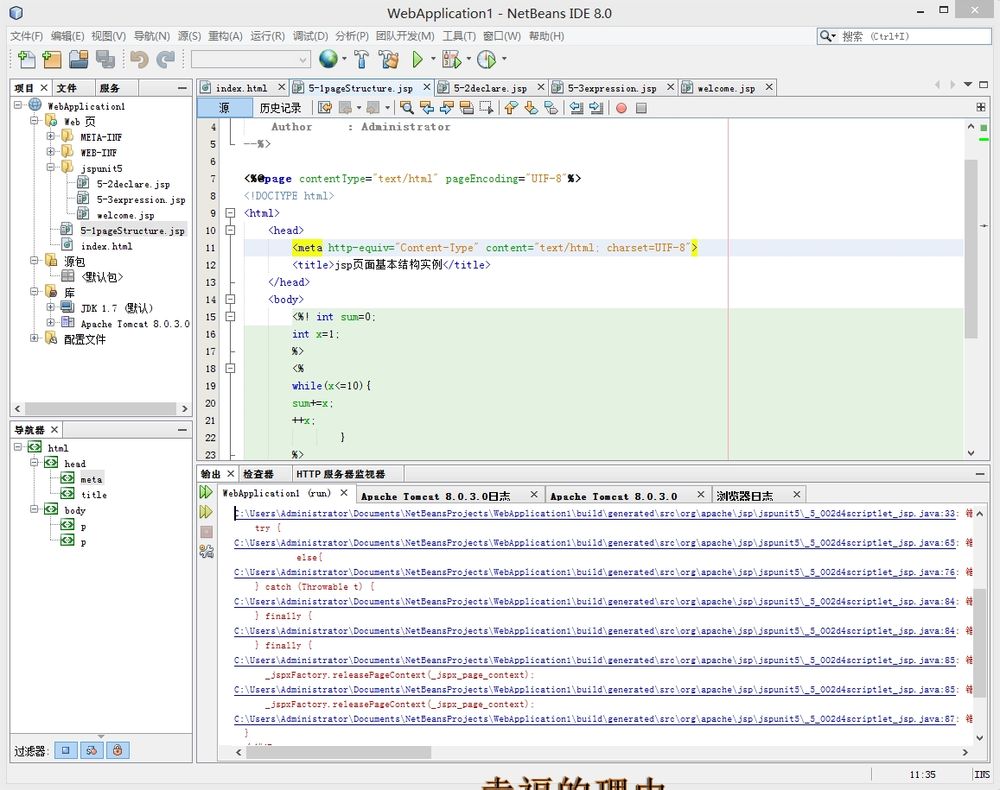Click the Find Selection magnifier icon
The width and height of the screenshot is (1000, 790).
(x=406, y=108)
